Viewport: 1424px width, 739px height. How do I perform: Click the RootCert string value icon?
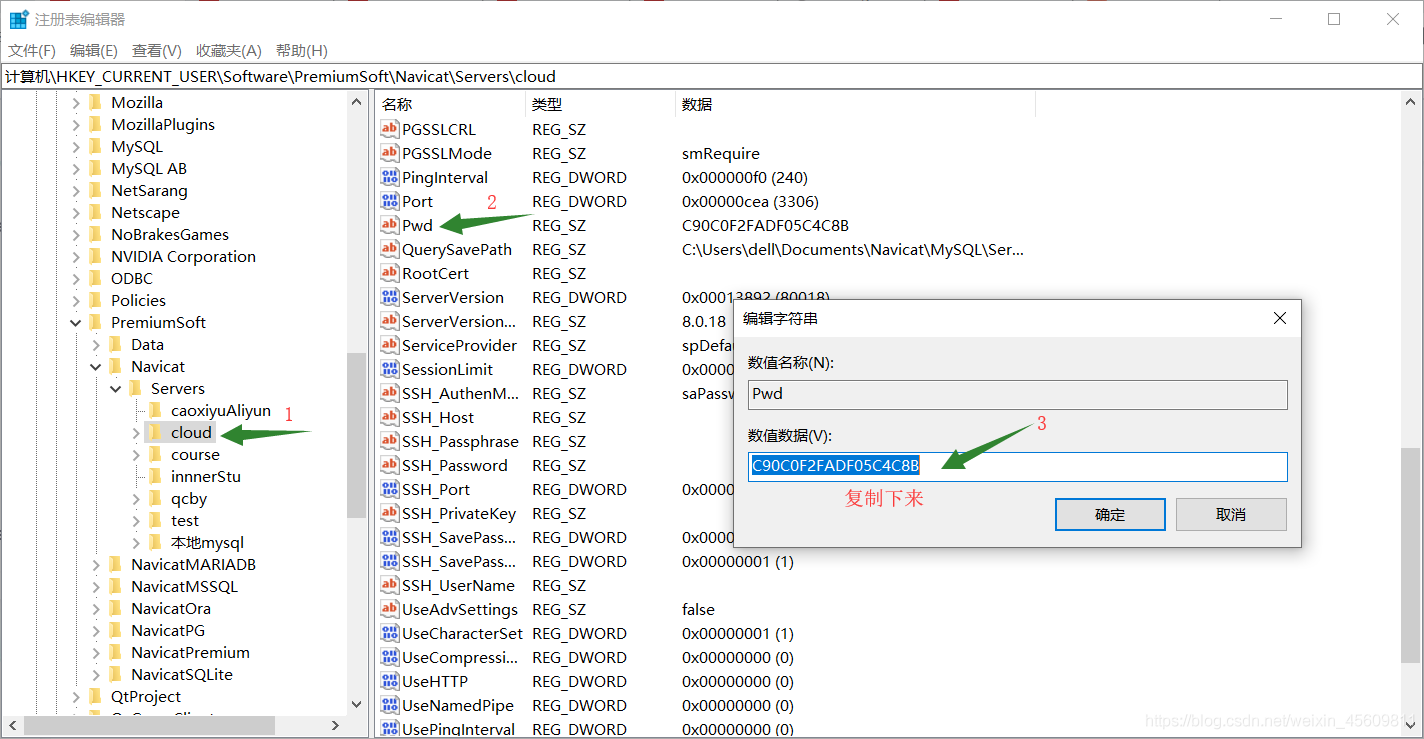tap(390, 273)
